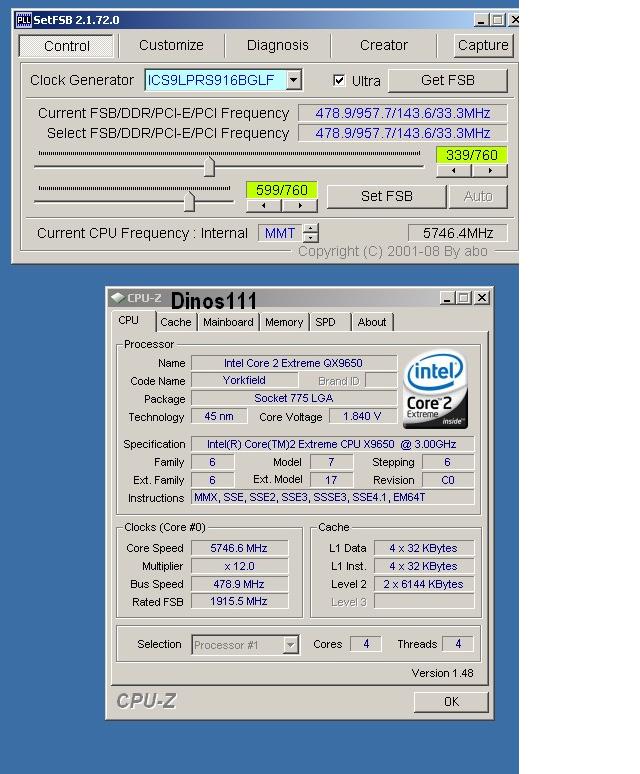Click the Cores count value
Viewport: 640px width, 774px height.
coord(366,644)
